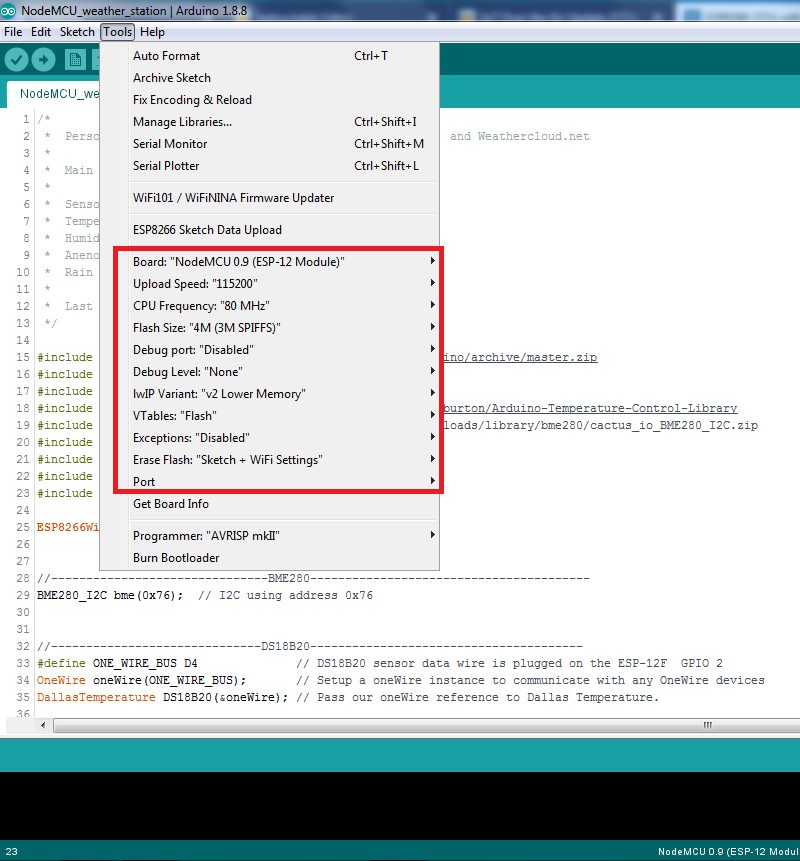Click #include on line 23

pos(65,494)
